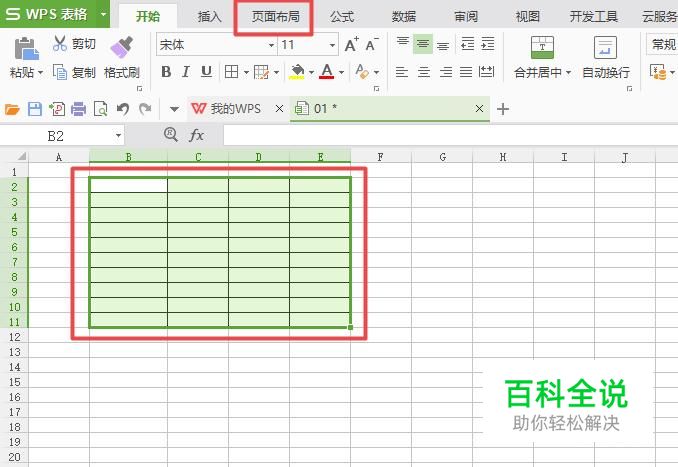
Task: Click the decrease indent icon
Action: tap(467, 44)
